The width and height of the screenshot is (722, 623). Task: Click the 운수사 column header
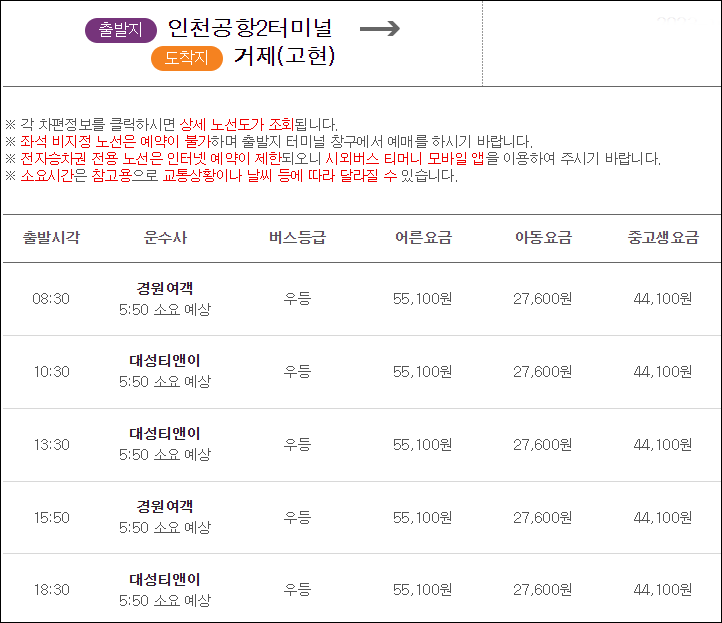click(165, 238)
